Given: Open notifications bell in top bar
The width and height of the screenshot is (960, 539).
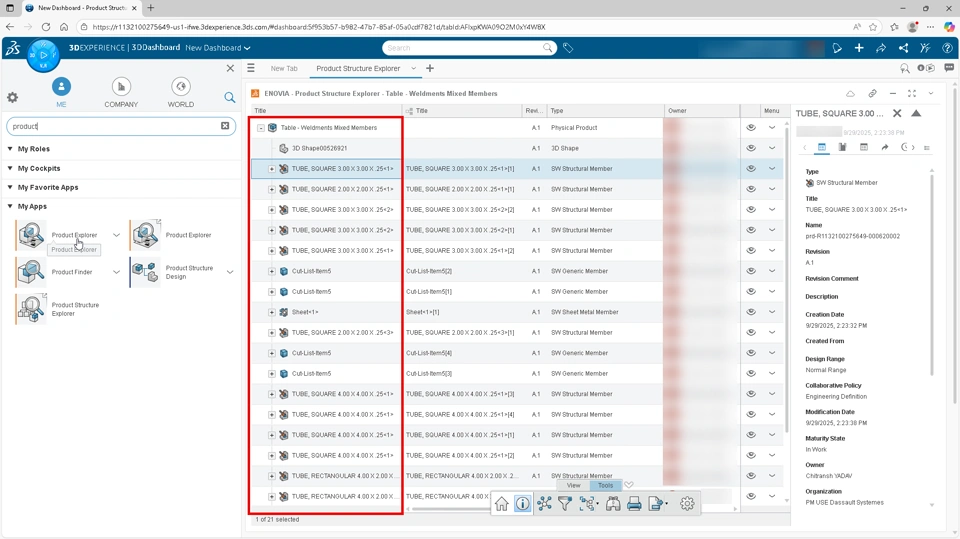Looking at the screenshot, I should click(837, 48).
